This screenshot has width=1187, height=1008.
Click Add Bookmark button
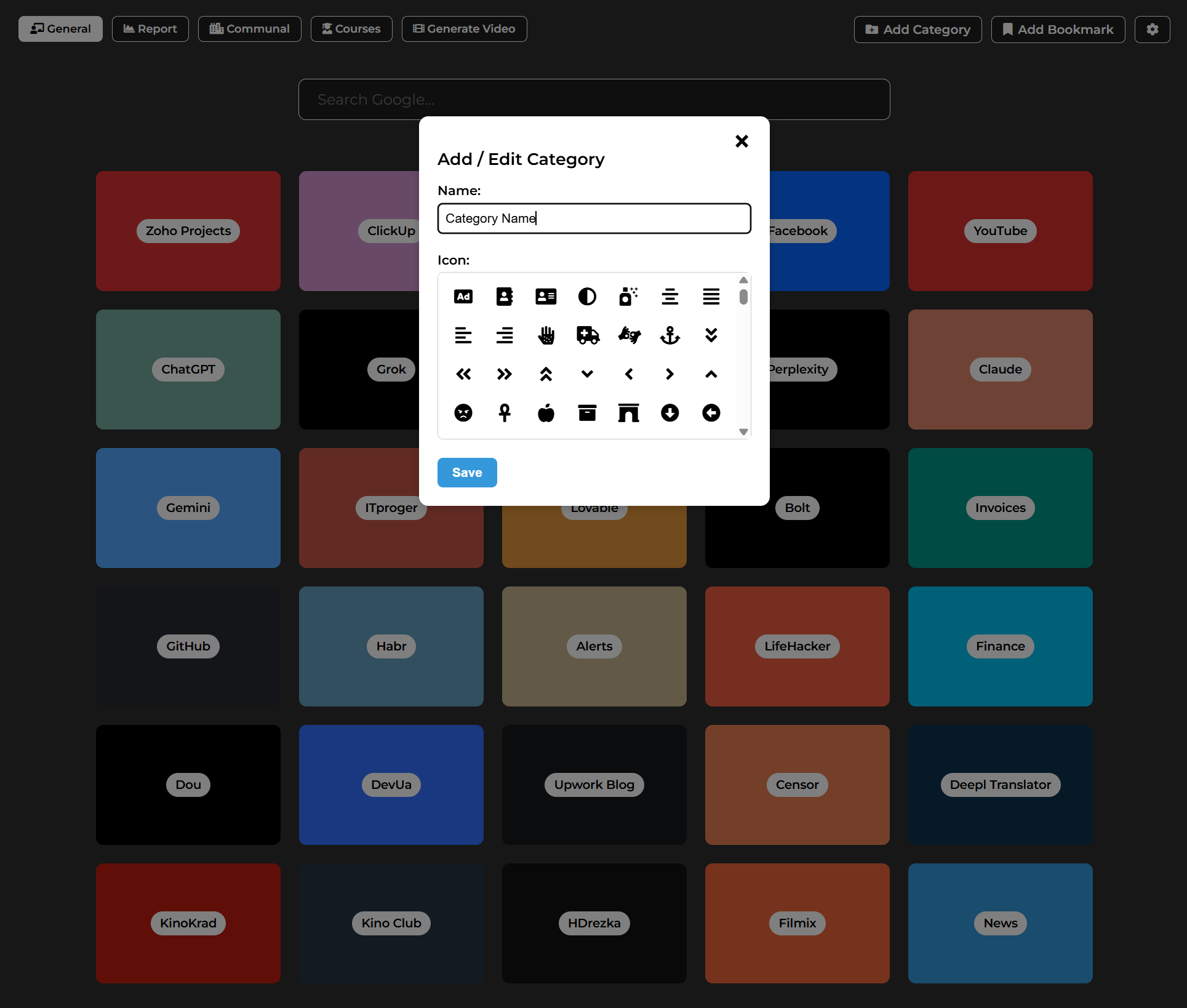point(1058,30)
